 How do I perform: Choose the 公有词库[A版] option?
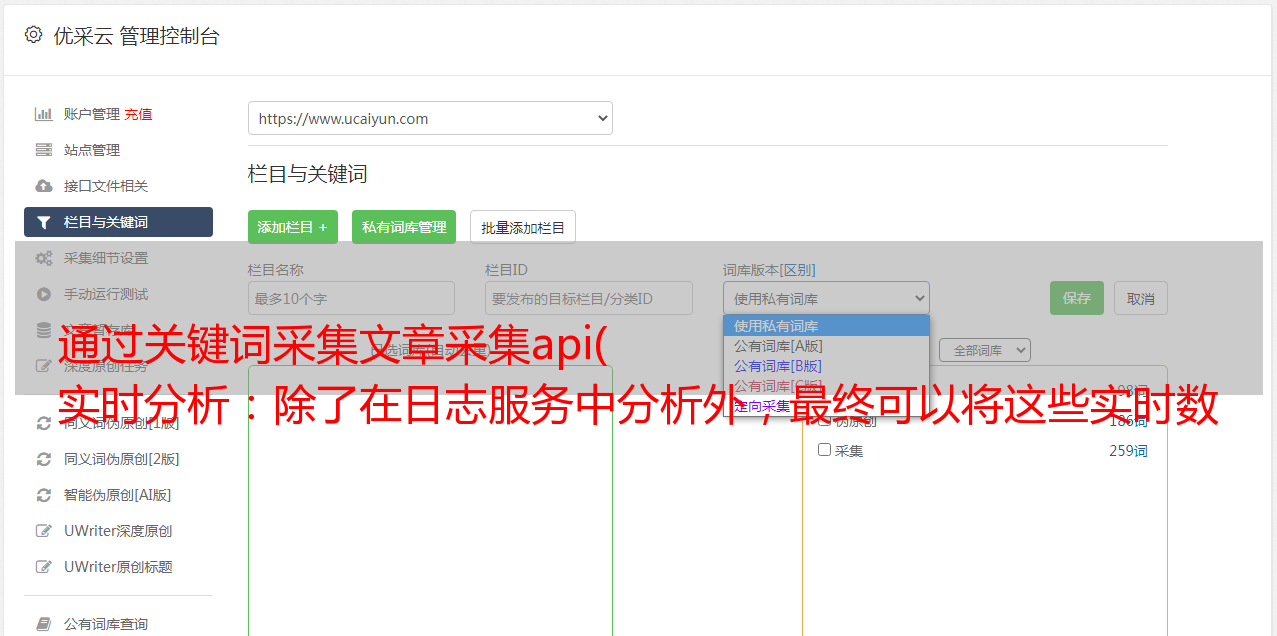coord(826,346)
